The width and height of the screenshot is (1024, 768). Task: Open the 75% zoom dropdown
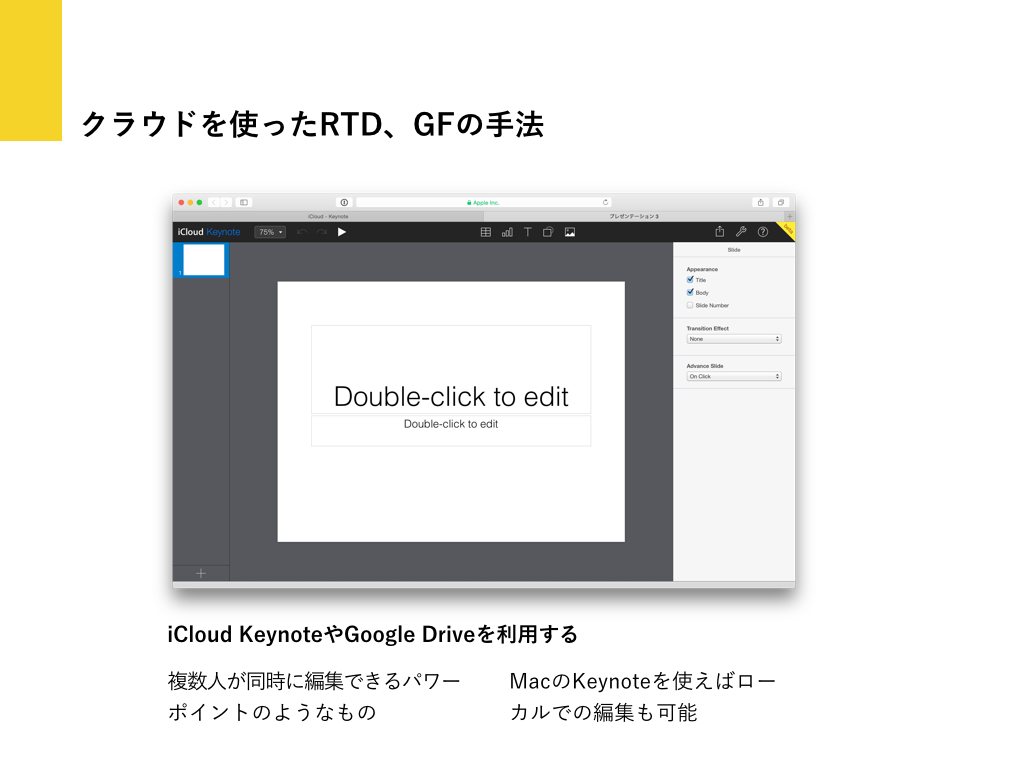[270, 232]
